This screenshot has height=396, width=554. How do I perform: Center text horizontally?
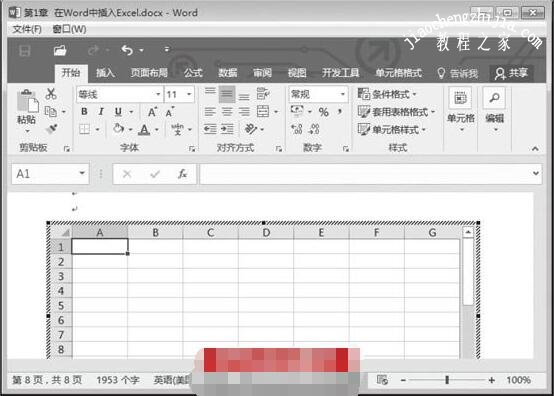(227, 112)
